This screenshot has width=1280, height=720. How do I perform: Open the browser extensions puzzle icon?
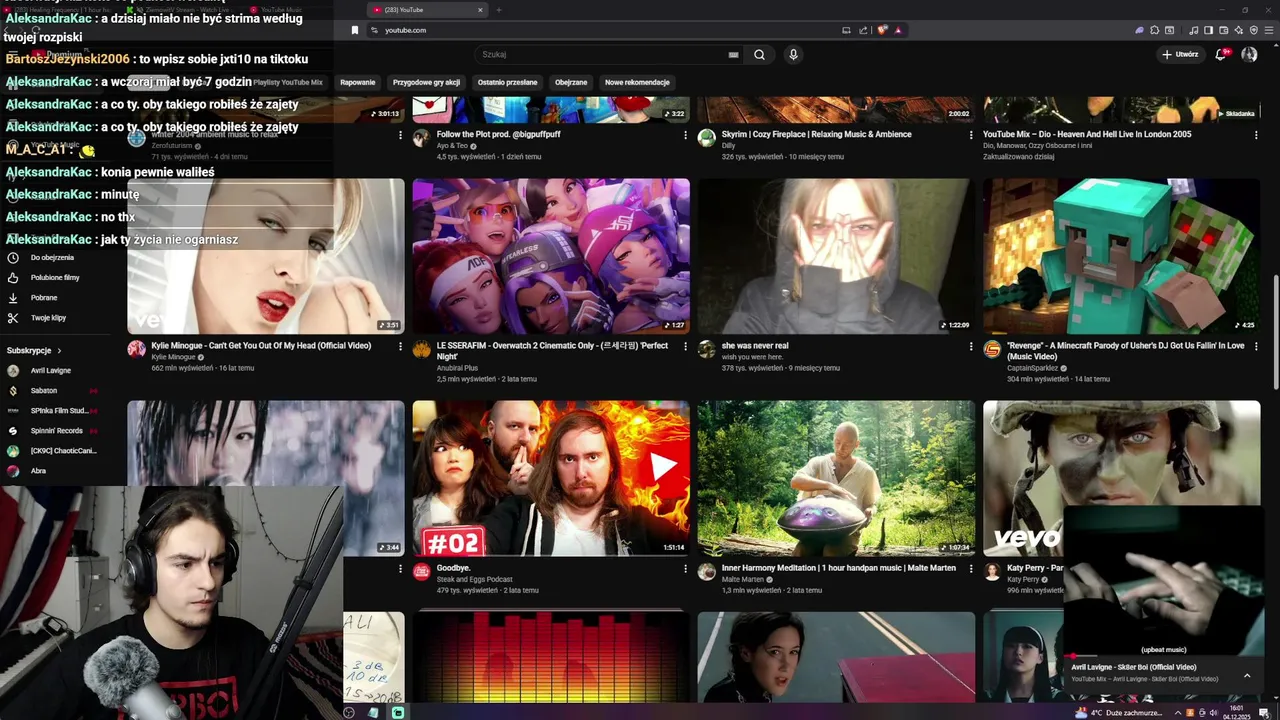point(1155,30)
